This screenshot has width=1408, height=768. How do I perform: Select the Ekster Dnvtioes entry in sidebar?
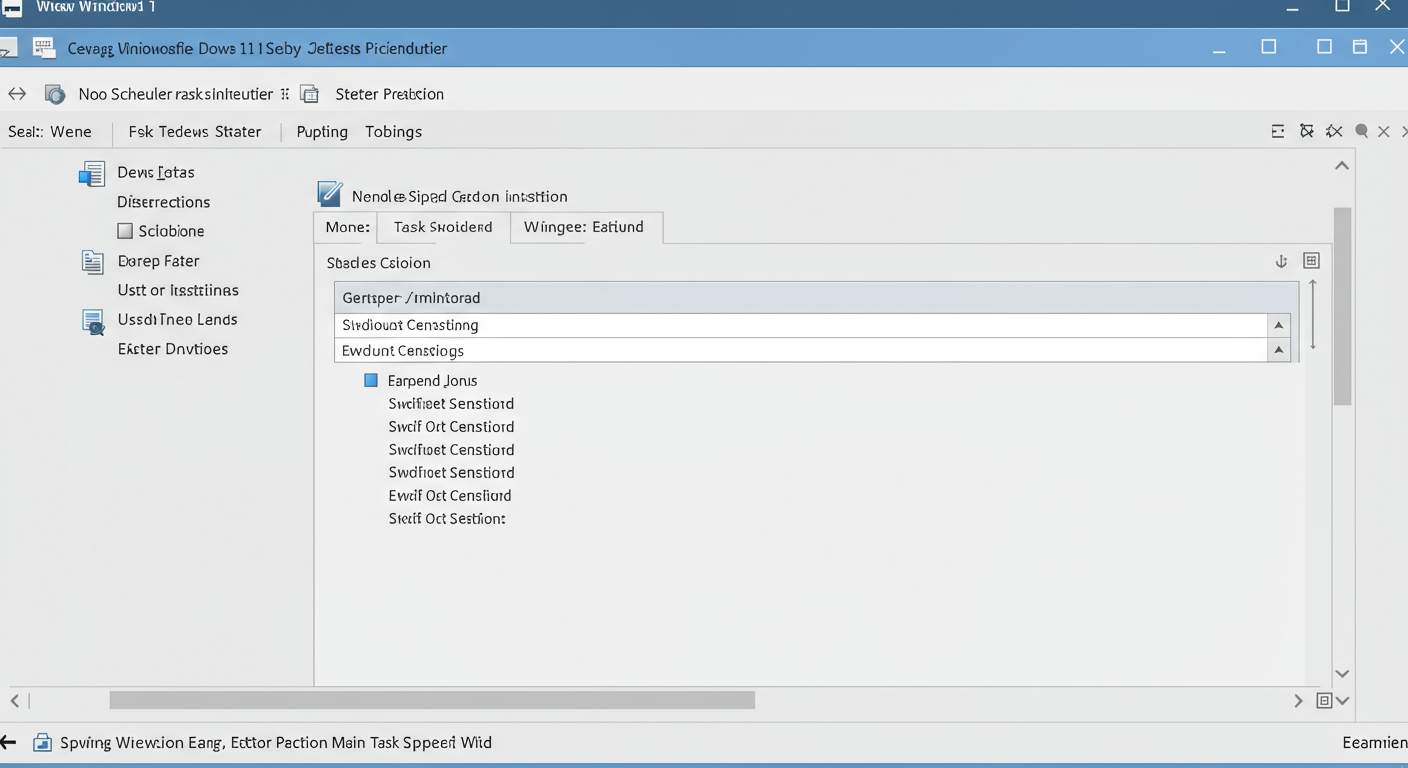click(173, 349)
